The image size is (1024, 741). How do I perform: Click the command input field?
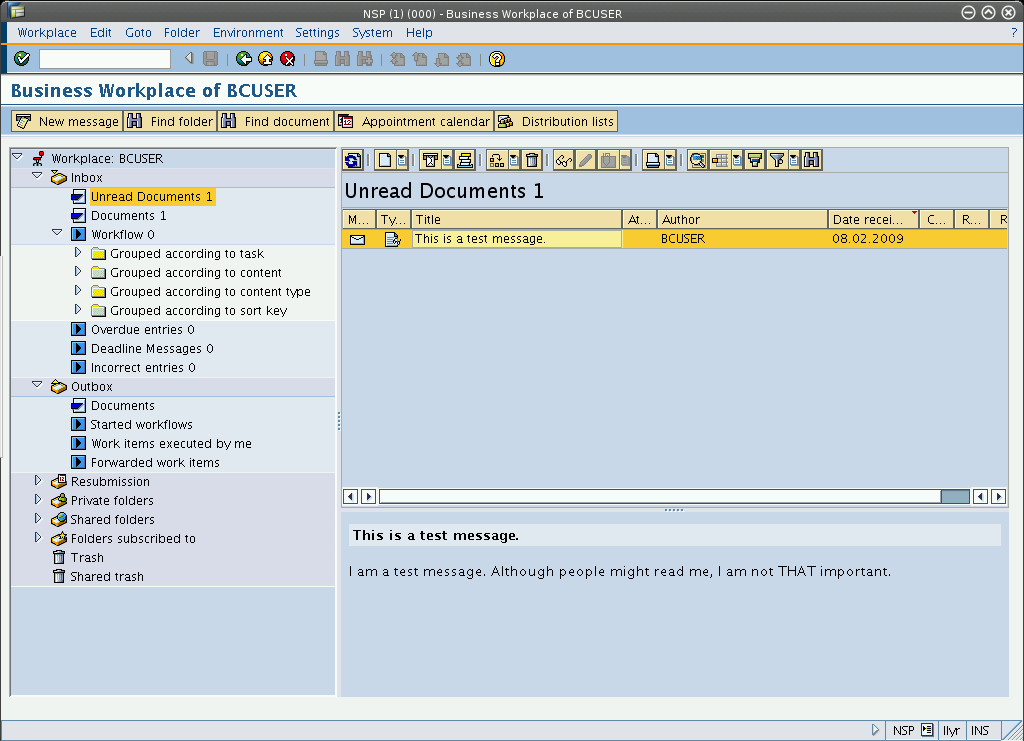[104, 59]
